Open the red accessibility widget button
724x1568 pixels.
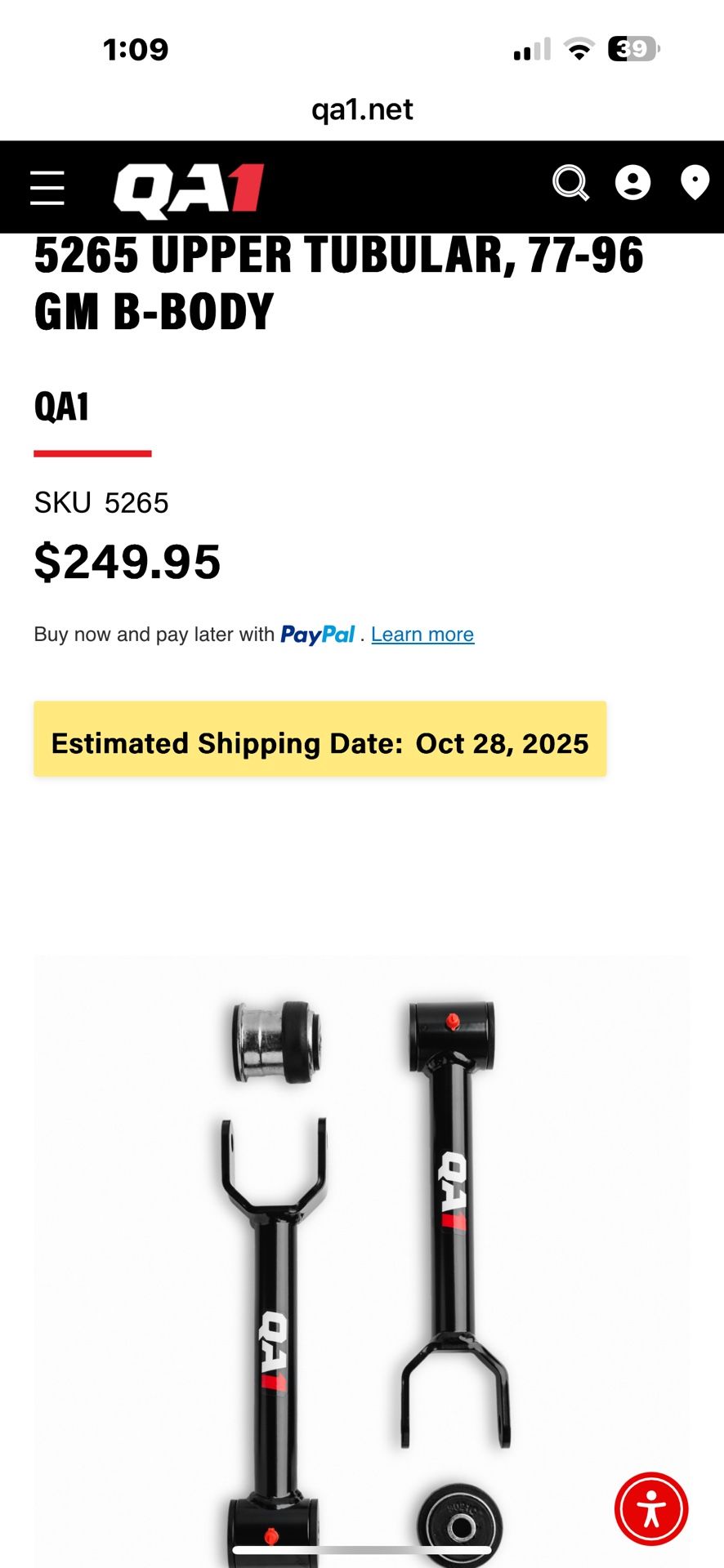coord(650,1508)
